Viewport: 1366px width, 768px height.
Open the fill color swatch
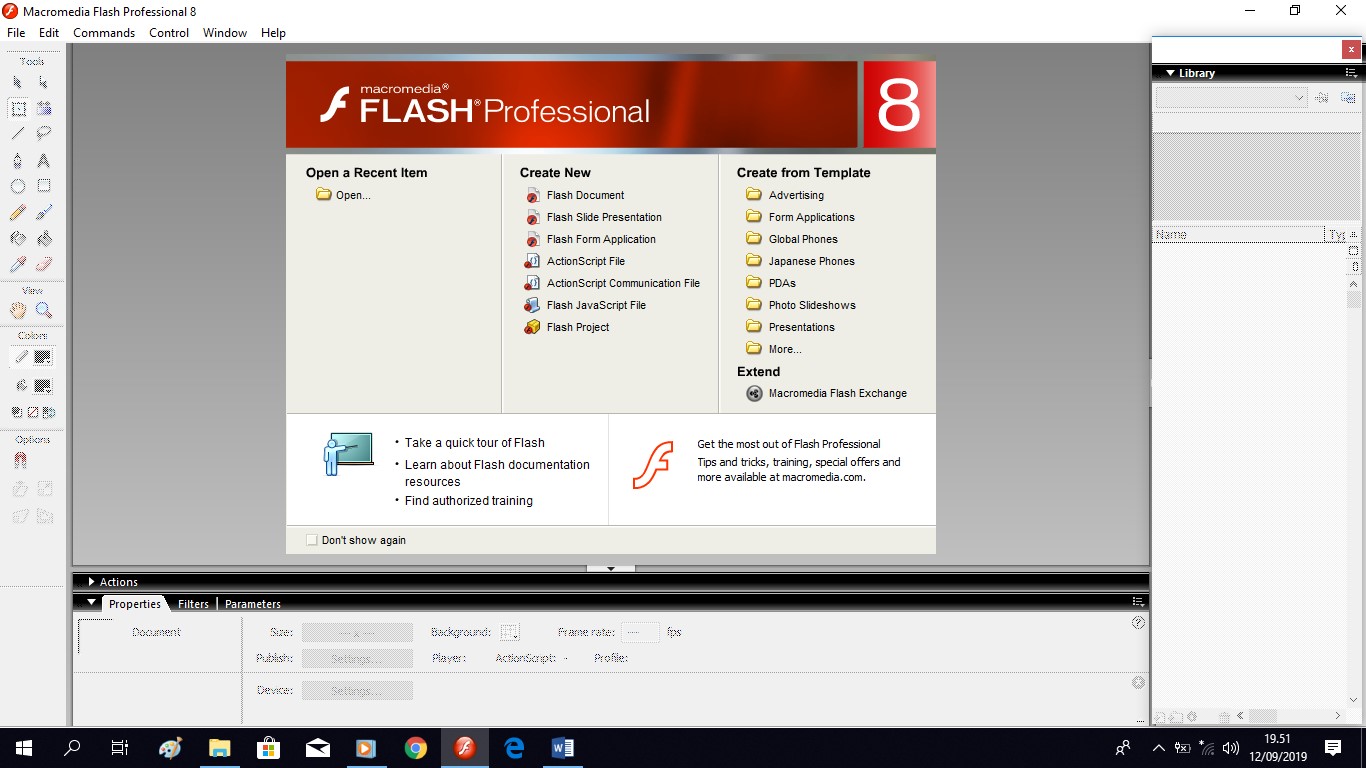(43, 386)
